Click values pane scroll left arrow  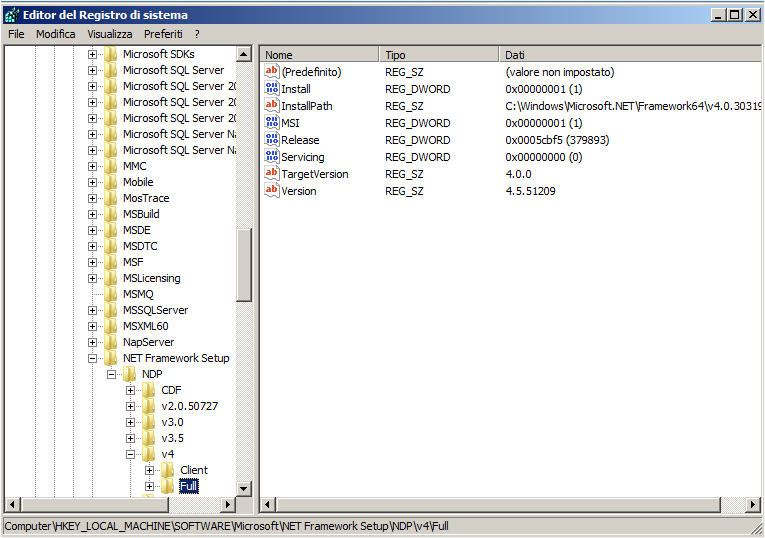tap(268, 504)
